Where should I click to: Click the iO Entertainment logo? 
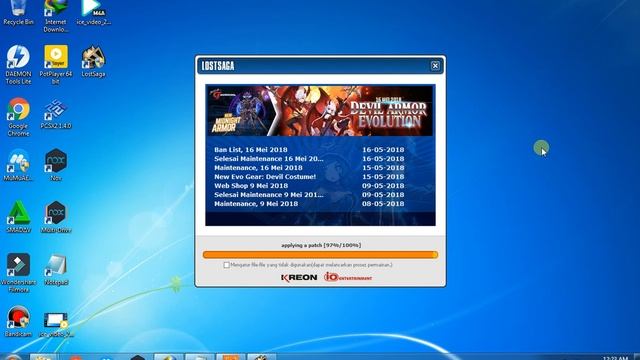point(348,277)
